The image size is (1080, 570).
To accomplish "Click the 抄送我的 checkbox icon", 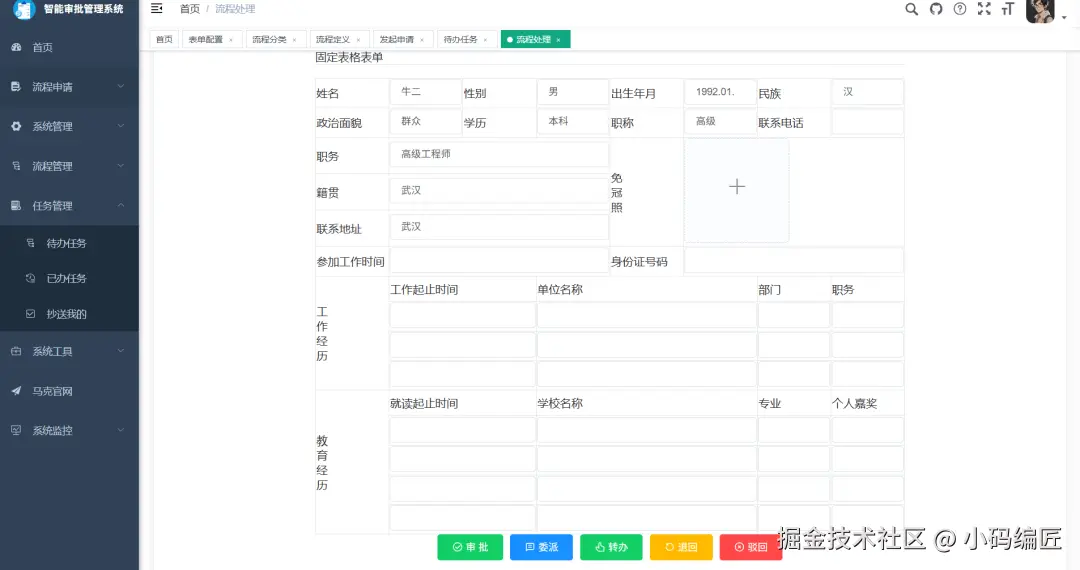I will click(x=30, y=314).
